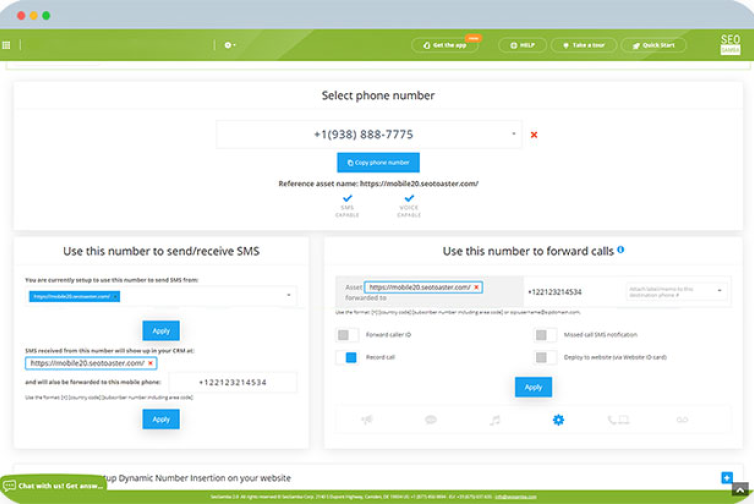This screenshot has height=504, width=754.
Task: Toggle Forward caller ID switch
Action: coord(348,335)
